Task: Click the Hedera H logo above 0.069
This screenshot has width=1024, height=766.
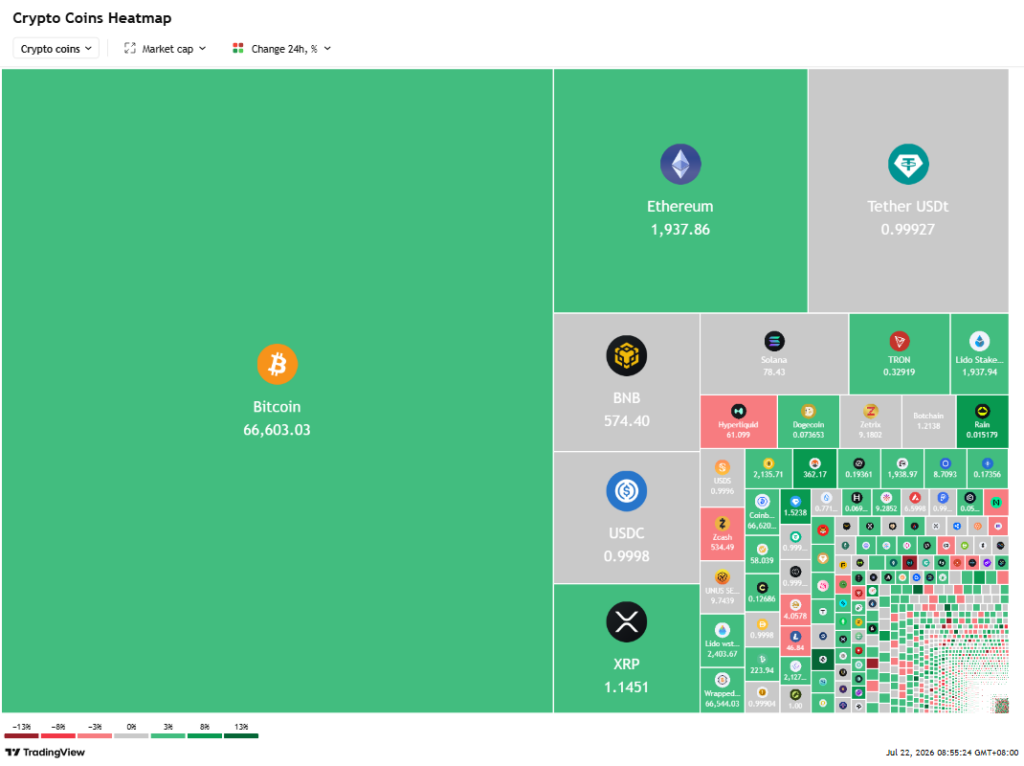Action: tap(857, 498)
